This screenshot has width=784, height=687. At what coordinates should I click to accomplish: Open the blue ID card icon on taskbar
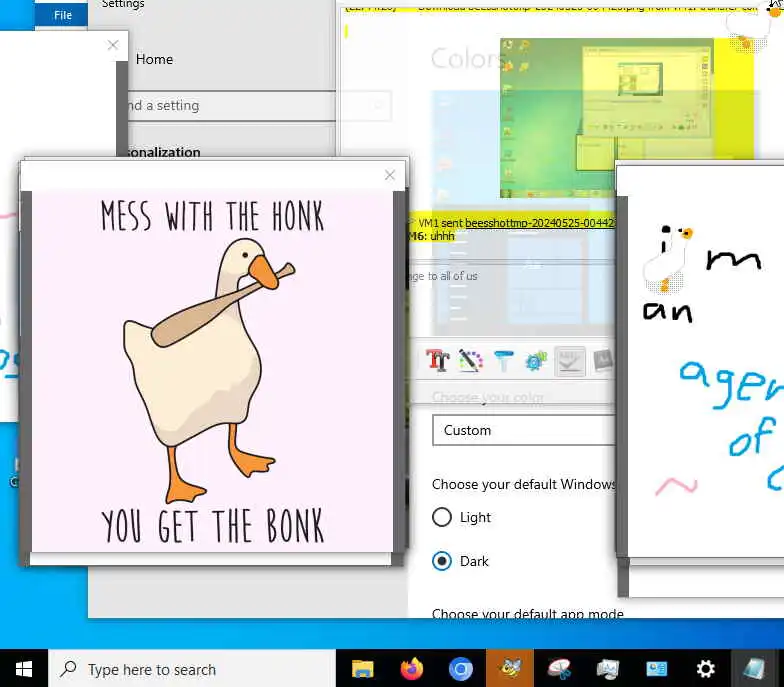pos(656,669)
